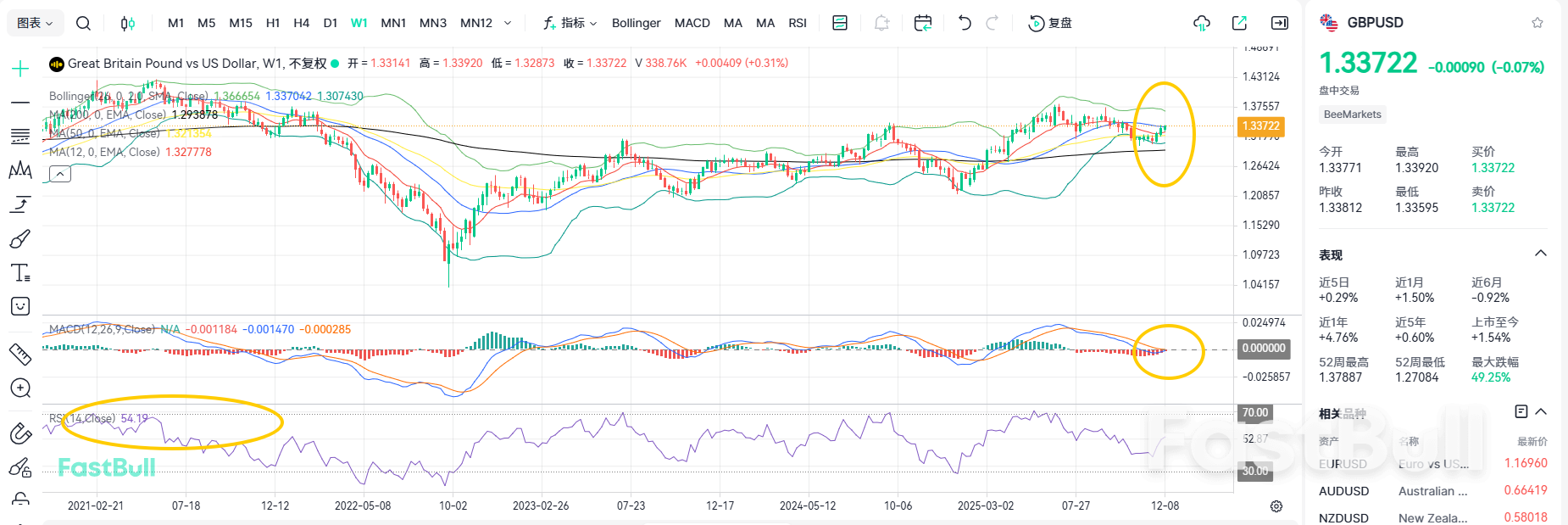The height and width of the screenshot is (525, 1568).
Task: Open the 图表 dropdown menu
Action: (35, 23)
